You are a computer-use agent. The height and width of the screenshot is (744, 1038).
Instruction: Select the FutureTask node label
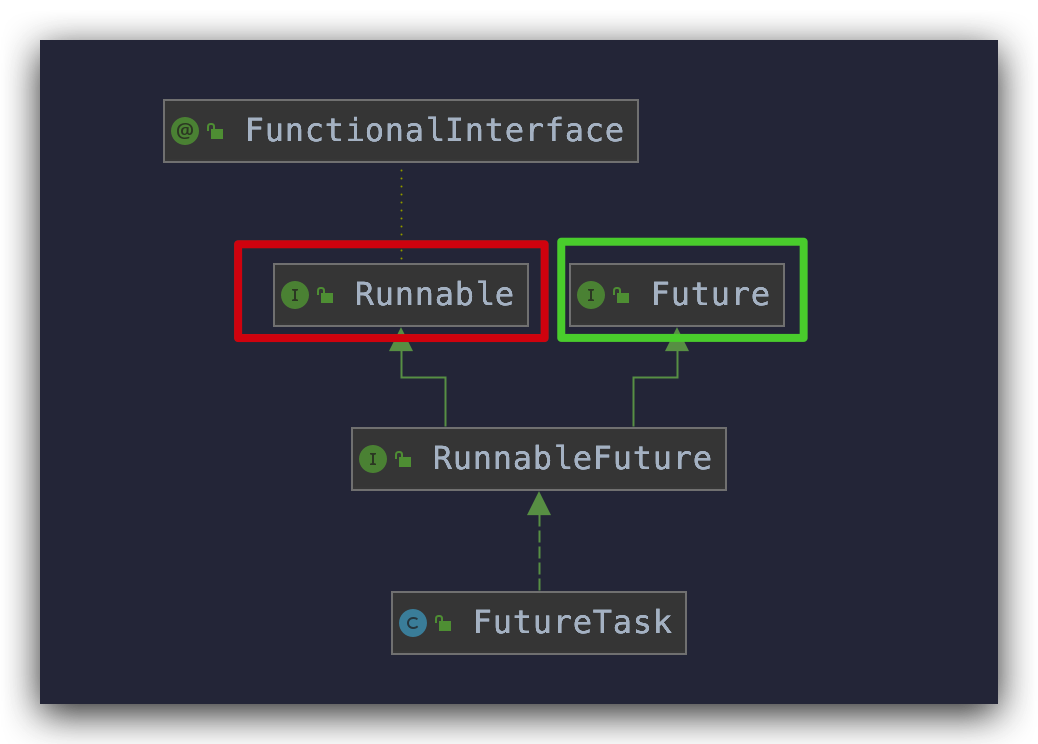click(x=572, y=623)
